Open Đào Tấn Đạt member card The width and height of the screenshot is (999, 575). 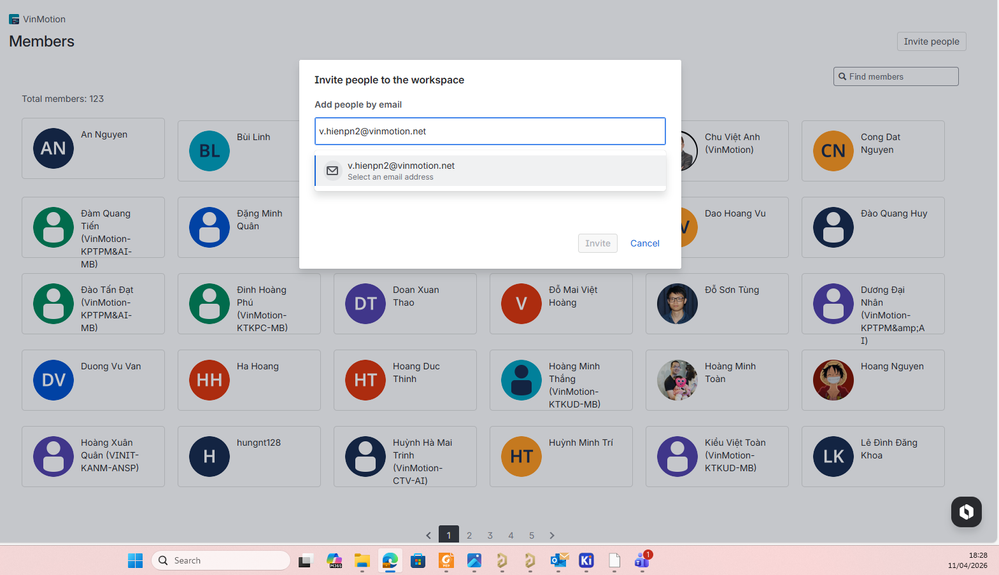(x=93, y=304)
